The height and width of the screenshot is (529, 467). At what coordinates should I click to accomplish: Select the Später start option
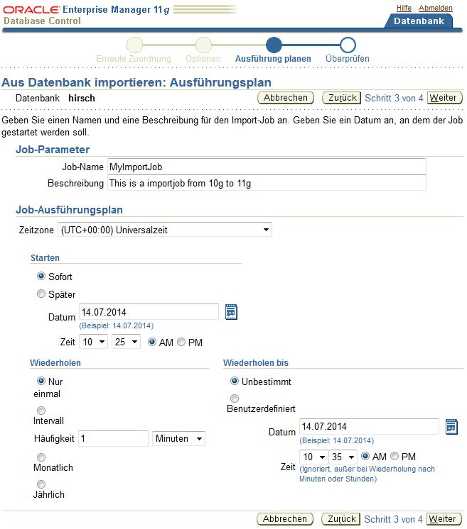(41, 294)
